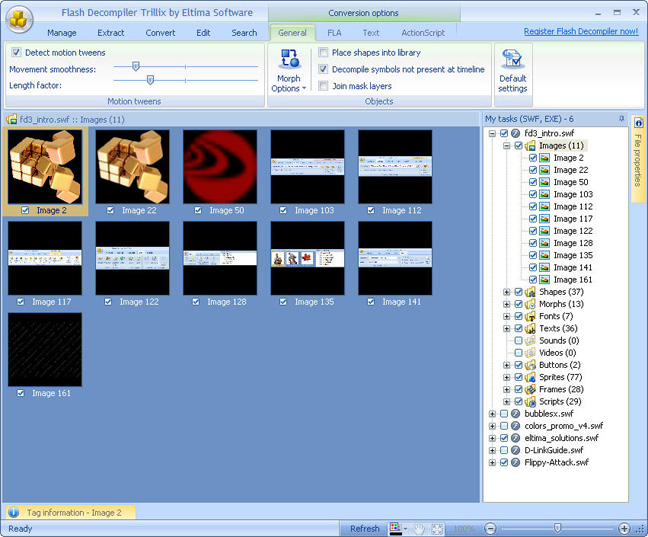
Task: Select the hand pan tool in status bar
Action: point(419,528)
